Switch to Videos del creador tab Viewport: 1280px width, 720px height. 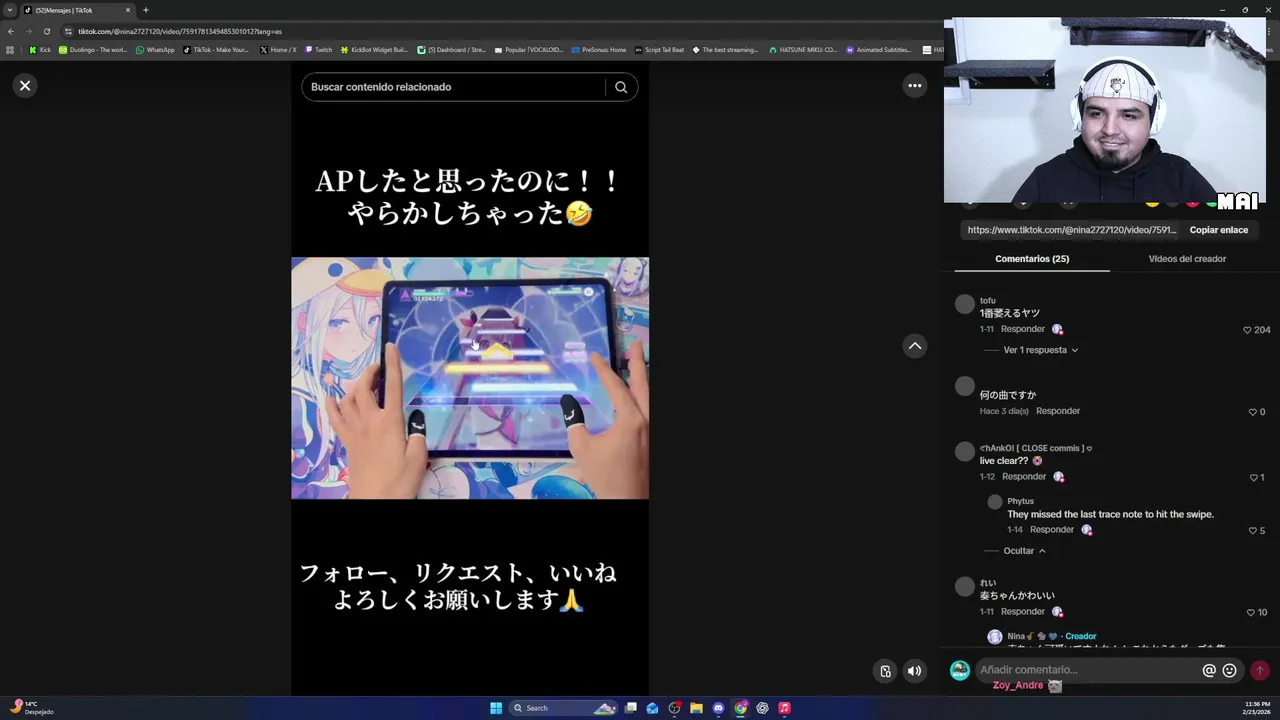pyautogui.click(x=1187, y=259)
